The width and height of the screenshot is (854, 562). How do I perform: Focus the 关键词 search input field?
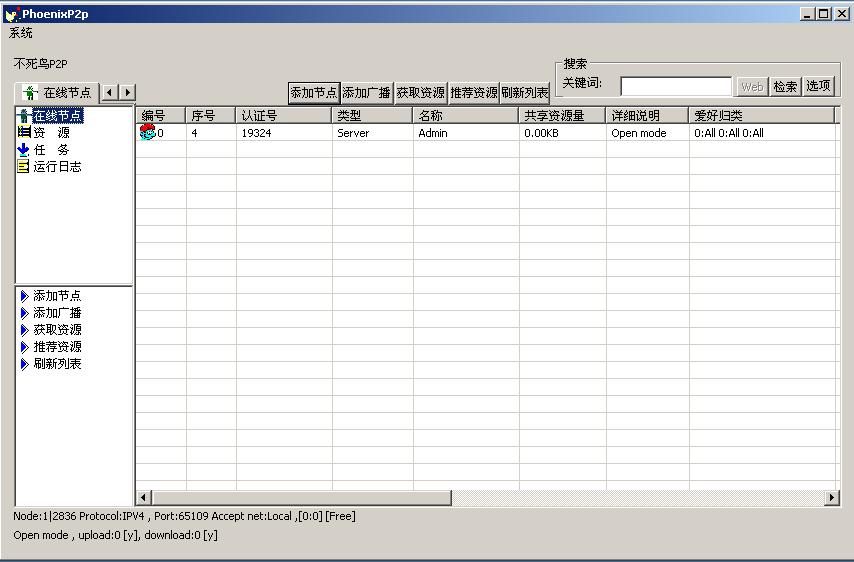point(676,86)
